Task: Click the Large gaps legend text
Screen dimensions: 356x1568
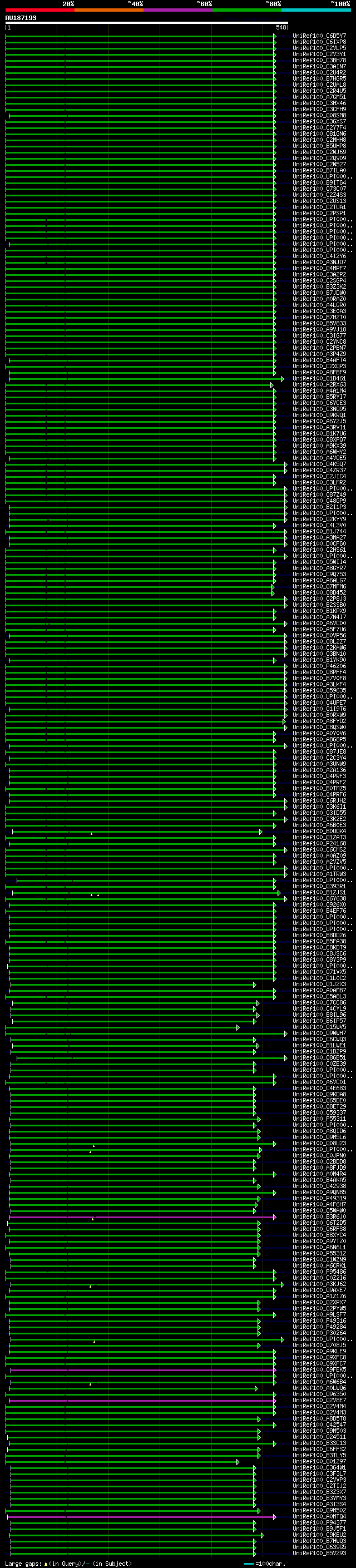Action: [23, 1563]
